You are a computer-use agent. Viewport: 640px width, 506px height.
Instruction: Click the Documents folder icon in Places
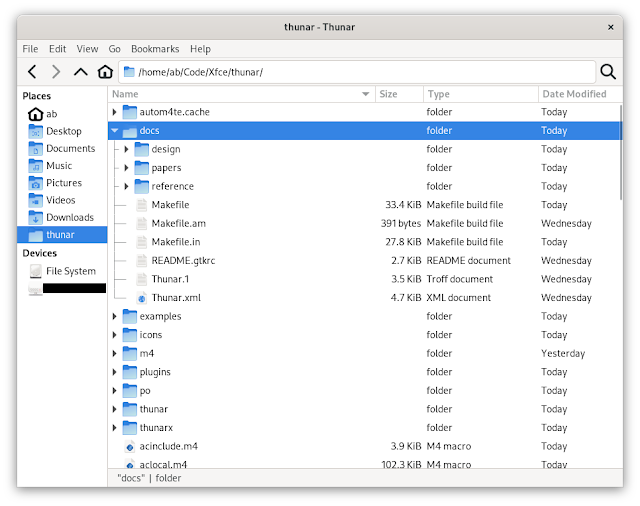pyautogui.click(x=36, y=149)
